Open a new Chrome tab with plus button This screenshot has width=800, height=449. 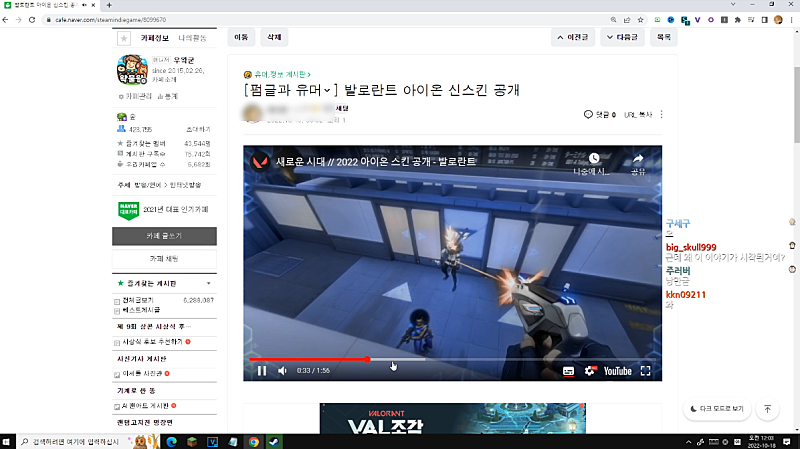[109, 5]
